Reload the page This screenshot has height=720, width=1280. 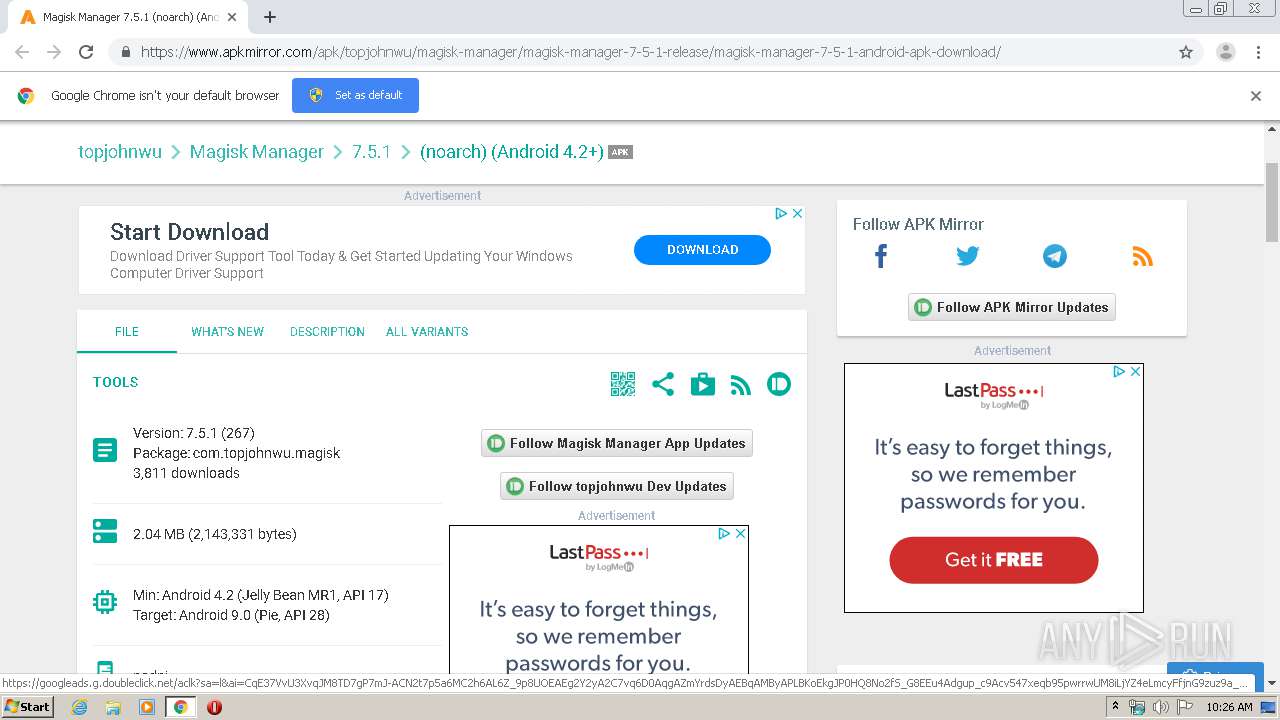(86, 52)
